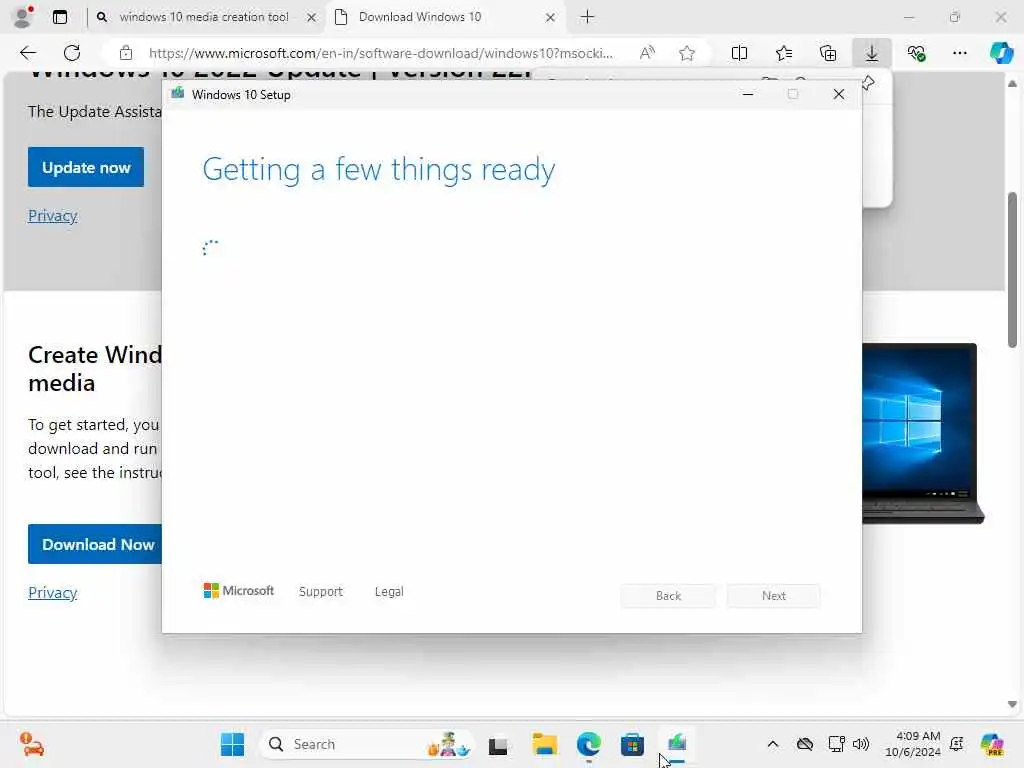The width and height of the screenshot is (1024, 768).
Task: Close the 'windows 10 media creation tool' tab
Action: [x=312, y=18]
